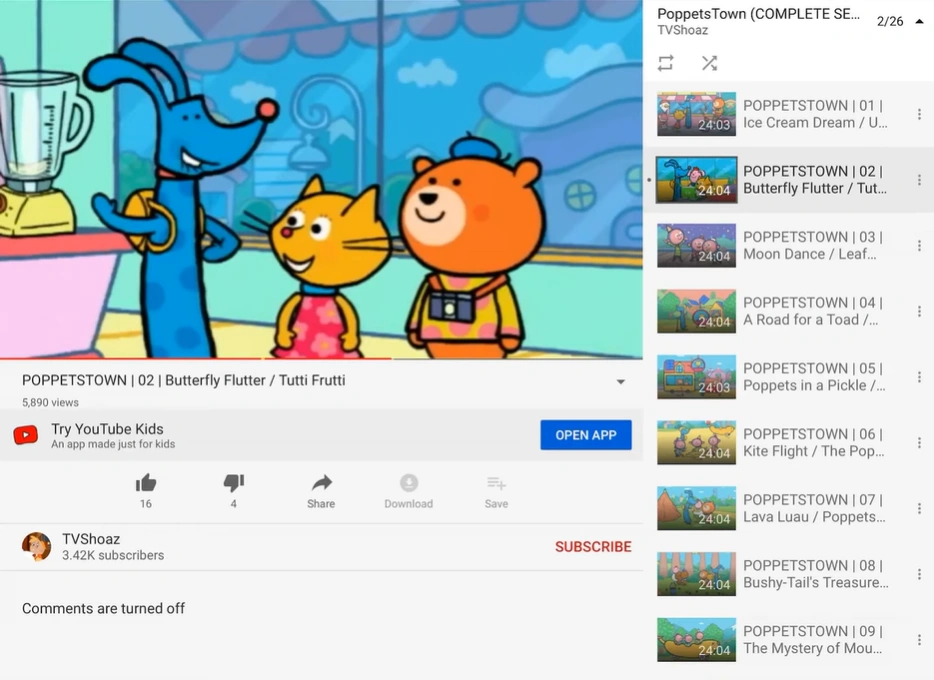934x680 pixels.
Task: Click the YouTube Kids logo icon
Action: click(x=26, y=435)
